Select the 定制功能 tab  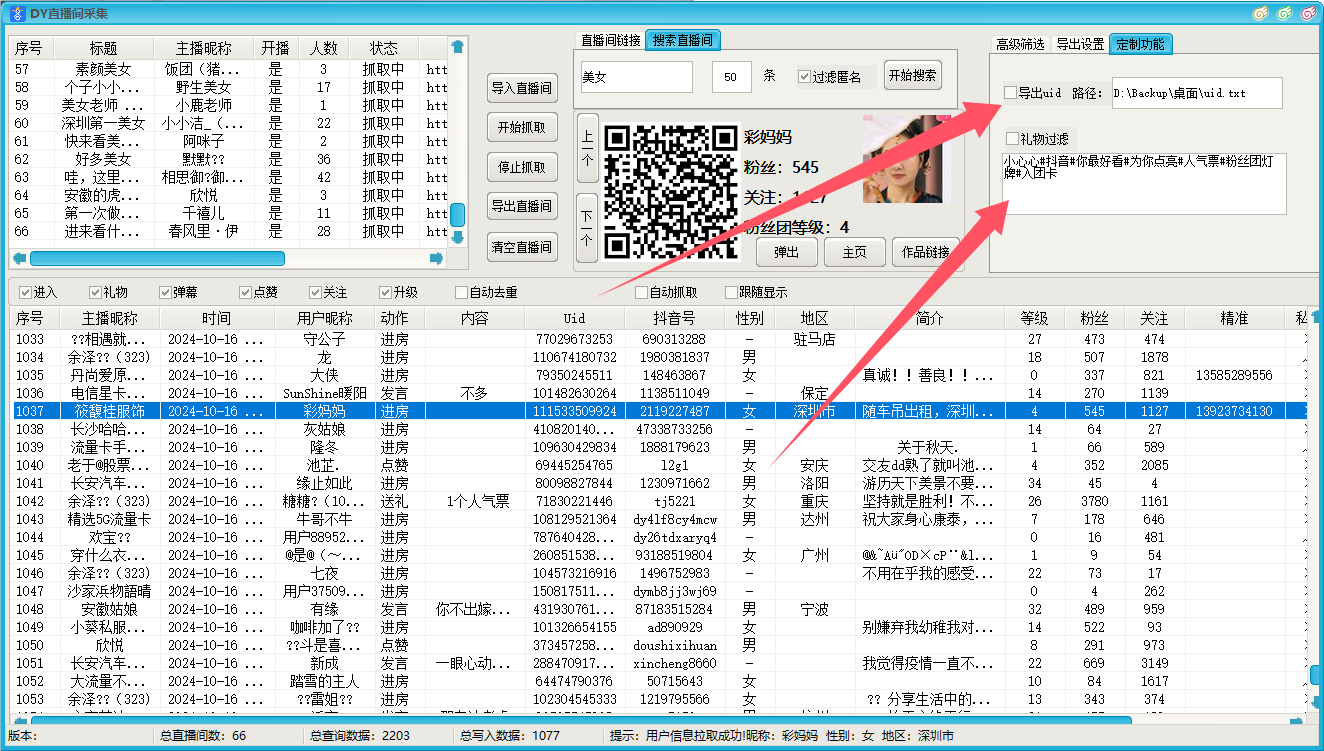click(1140, 44)
